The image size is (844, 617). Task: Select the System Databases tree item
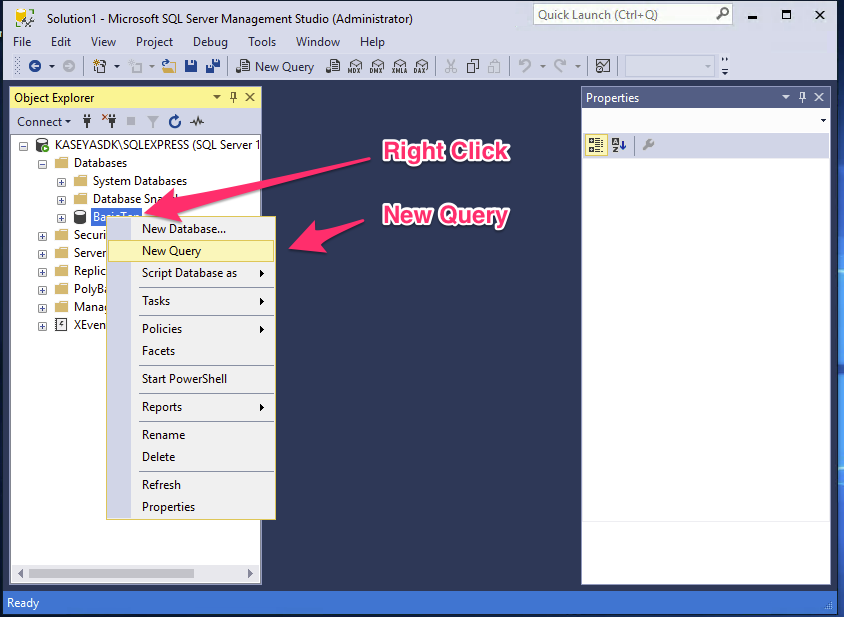140,181
